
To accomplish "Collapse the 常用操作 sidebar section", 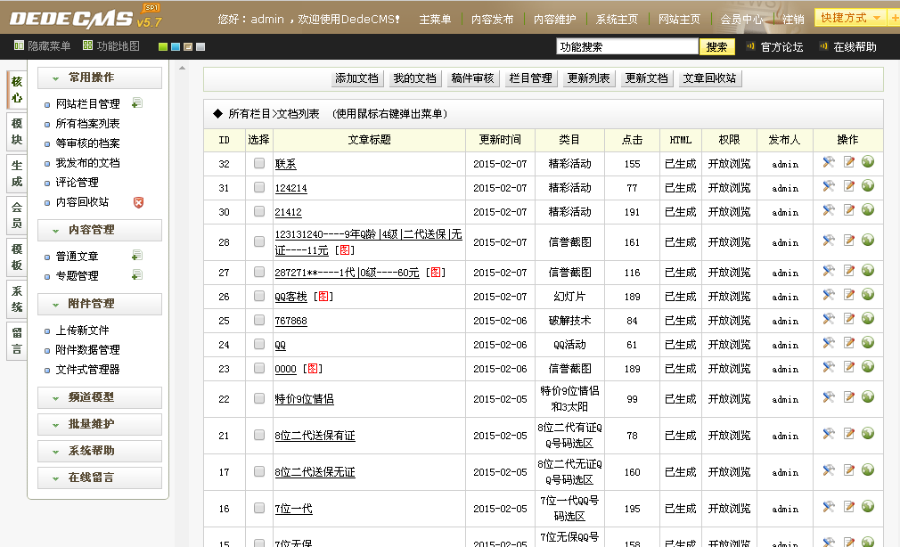I will pos(99,77).
